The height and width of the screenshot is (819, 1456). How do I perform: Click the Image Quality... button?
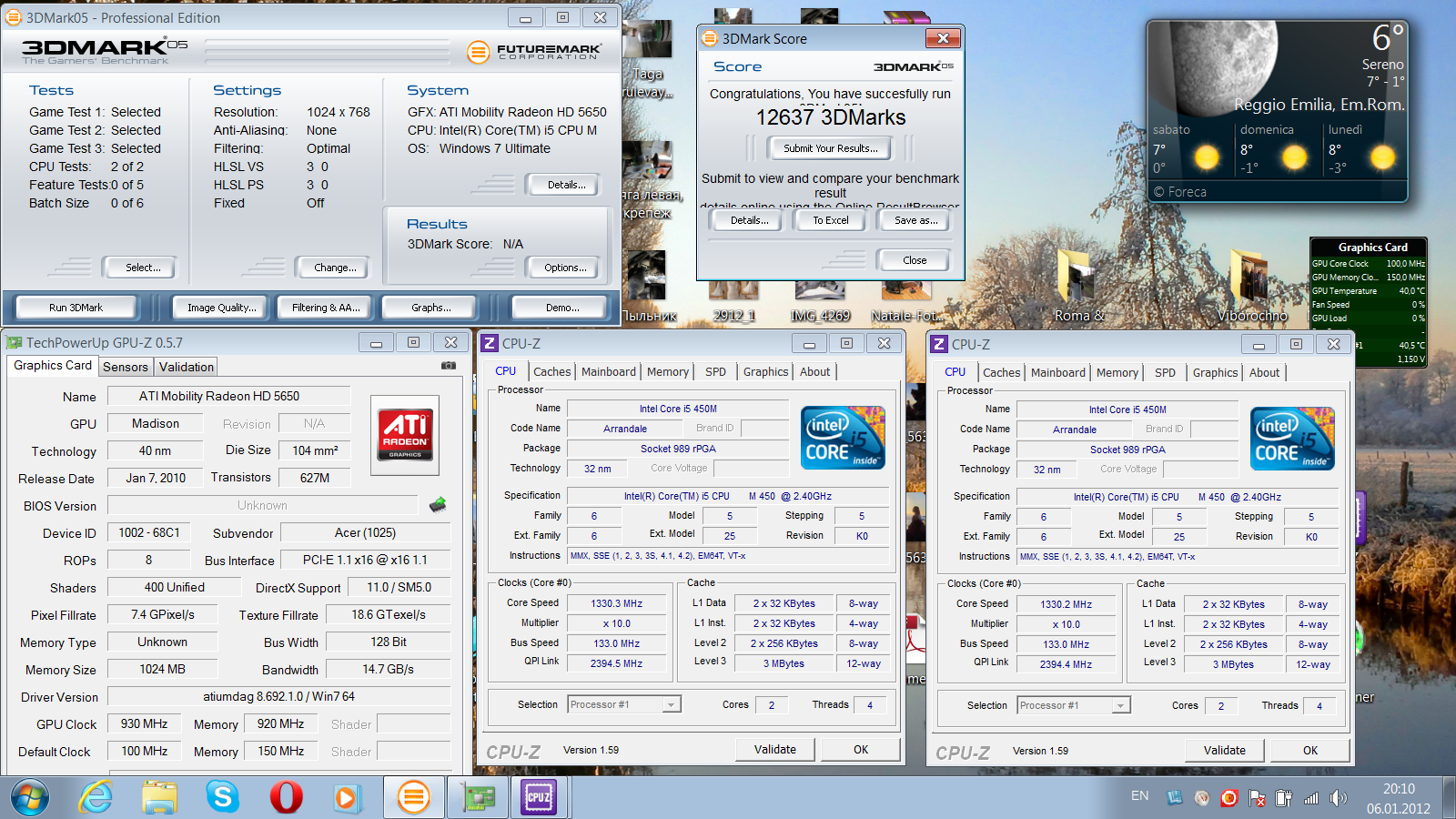(x=222, y=308)
